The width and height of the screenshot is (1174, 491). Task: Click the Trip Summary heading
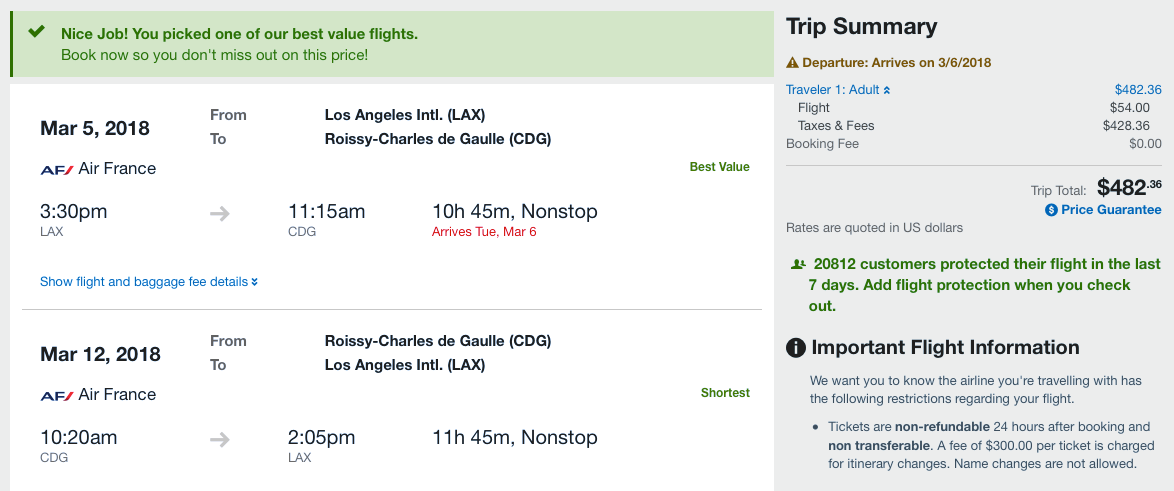tap(861, 27)
